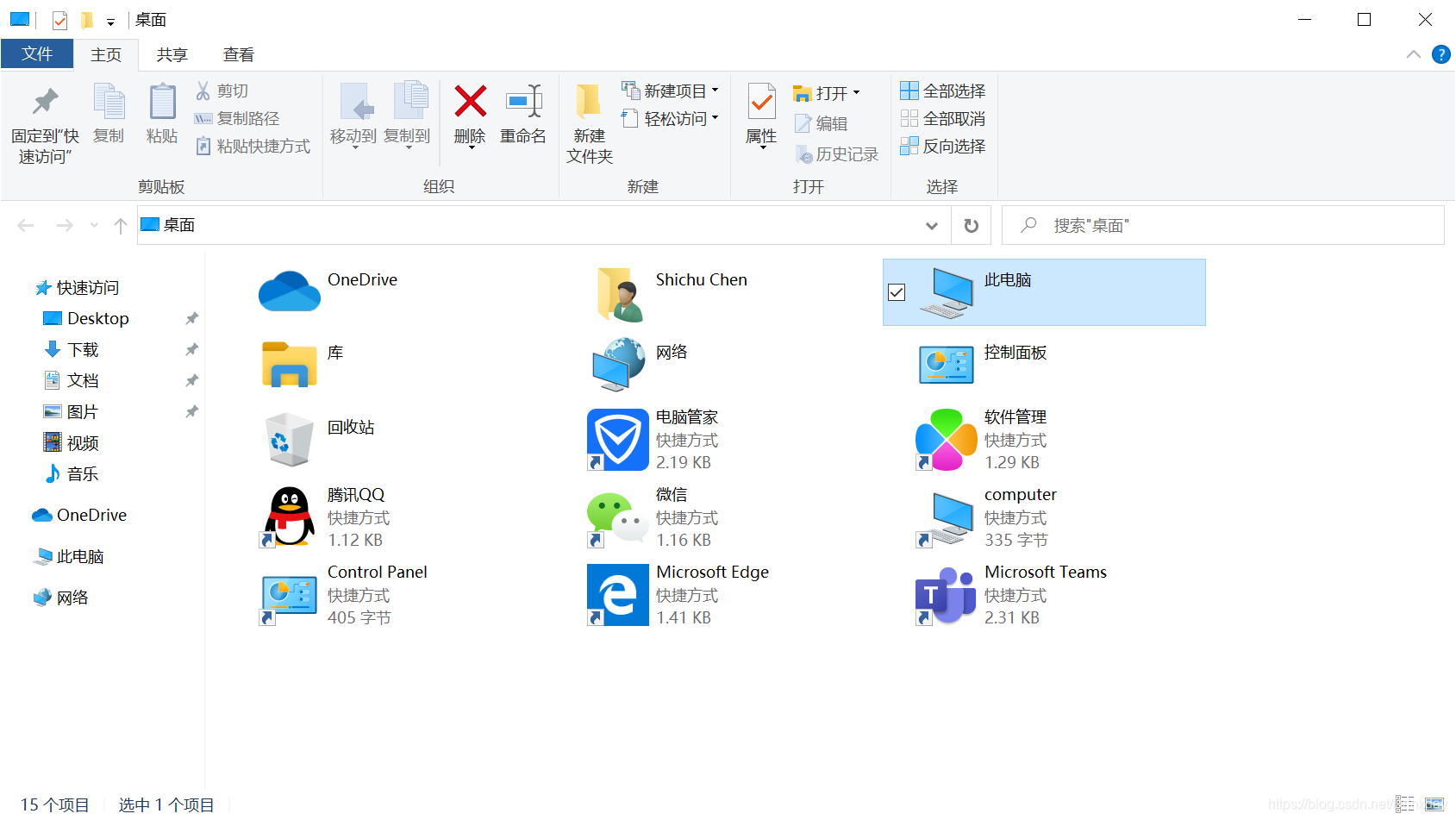Click the Forward navigation arrow
The width and height of the screenshot is (1456, 820).
pyautogui.click(x=65, y=225)
